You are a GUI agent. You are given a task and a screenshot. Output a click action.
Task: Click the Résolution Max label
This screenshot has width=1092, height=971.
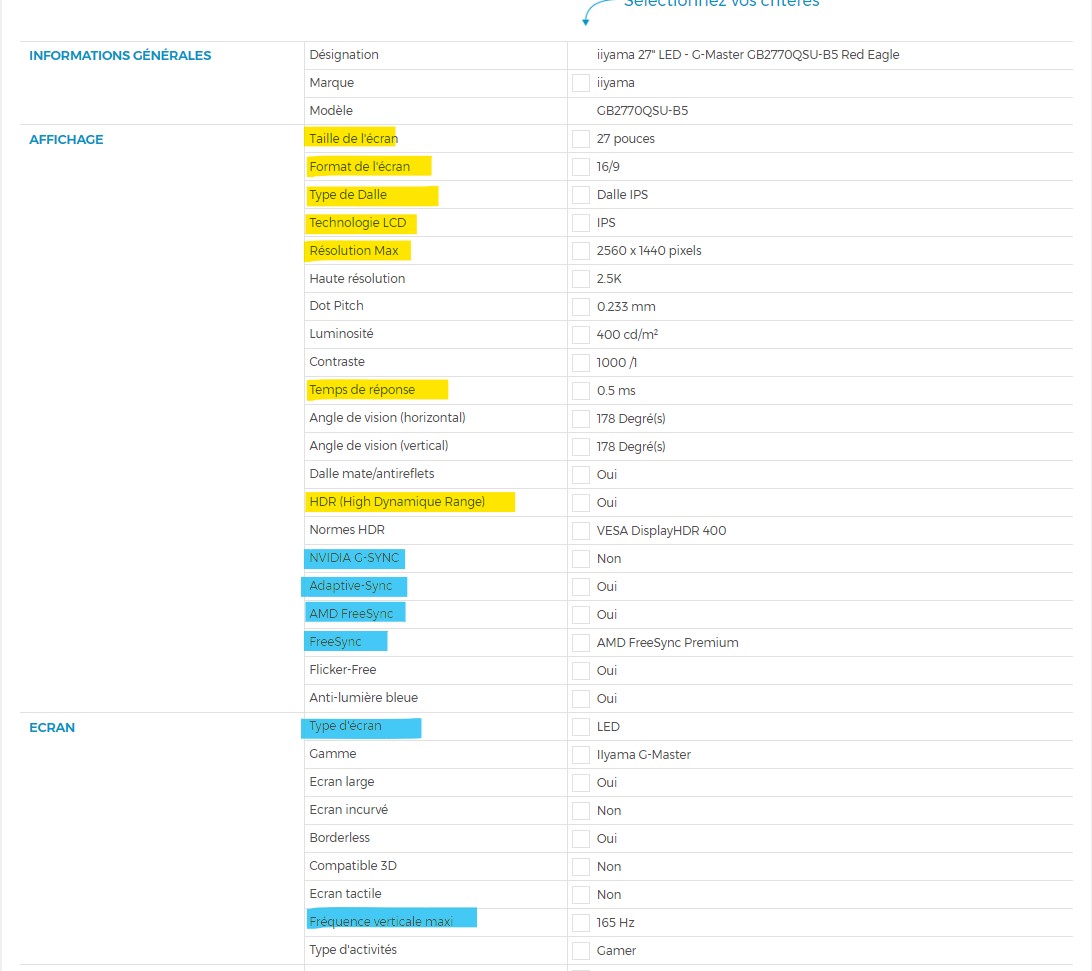[x=354, y=250]
